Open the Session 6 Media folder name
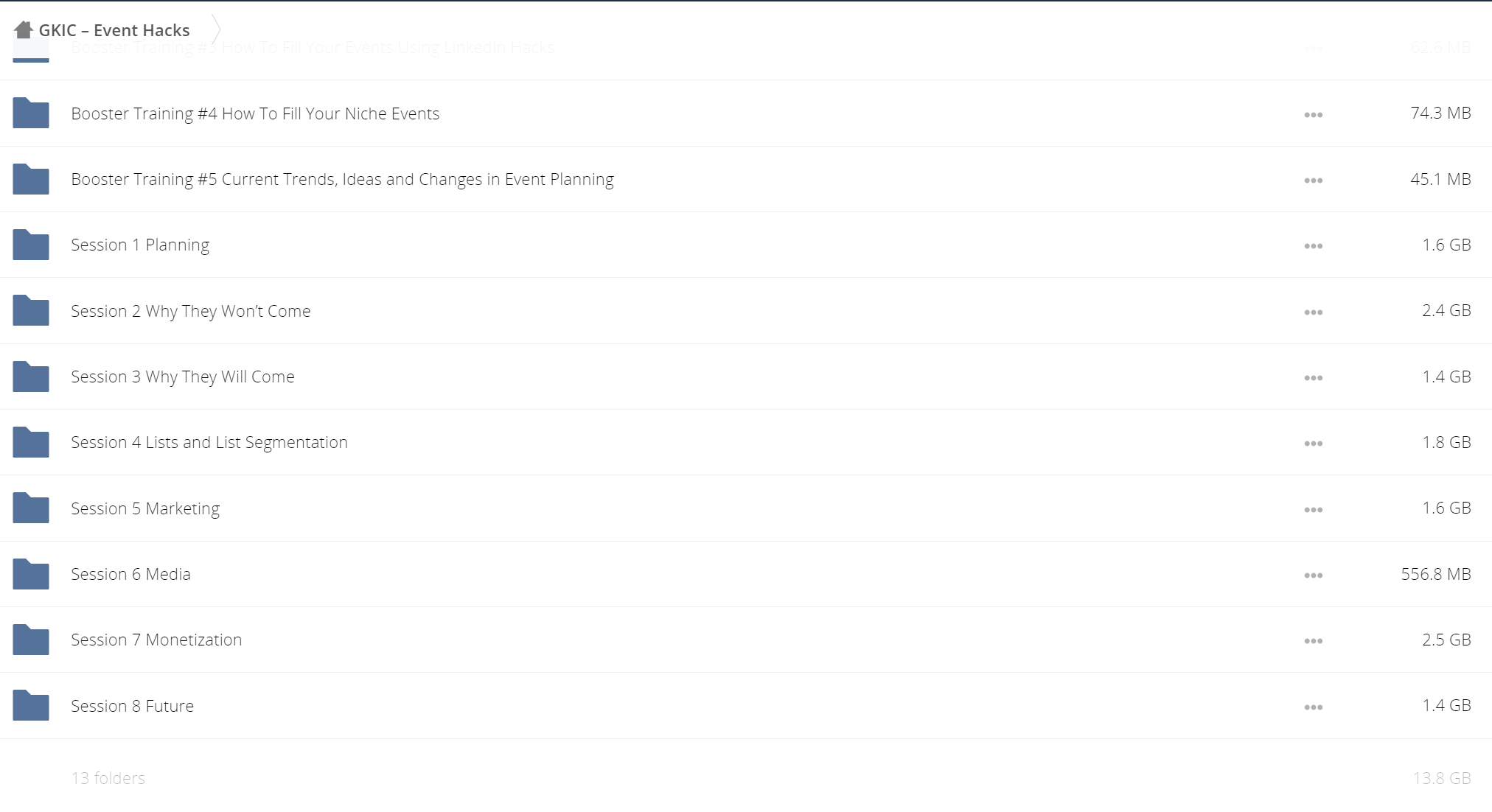This screenshot has width=1492, height=812. (x=130, y=574)
